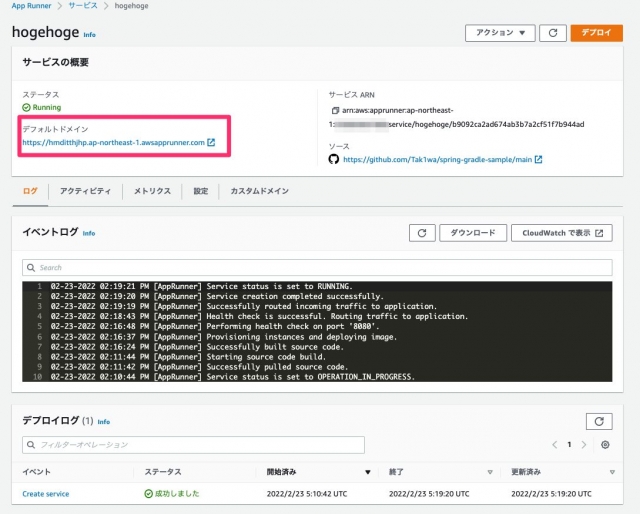Image resolution: width=640 pixels, height=514 pixels.
Task: Switch to the メトリクス tab
Action: coord(152,191)
